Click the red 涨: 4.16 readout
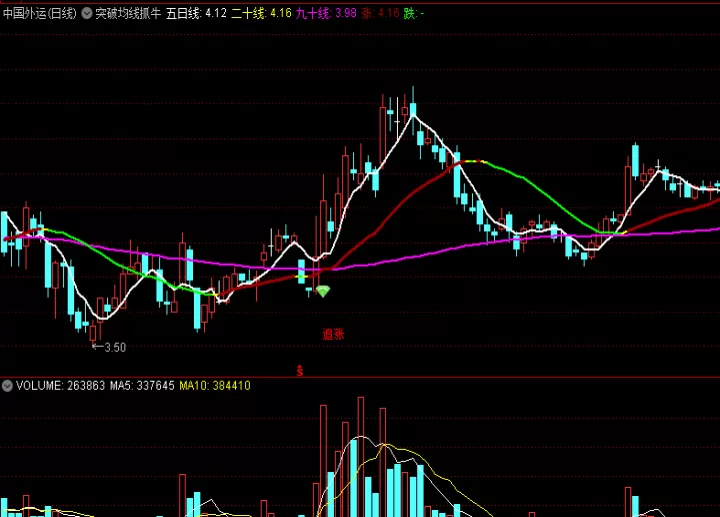720x517 pixels. 380,13
